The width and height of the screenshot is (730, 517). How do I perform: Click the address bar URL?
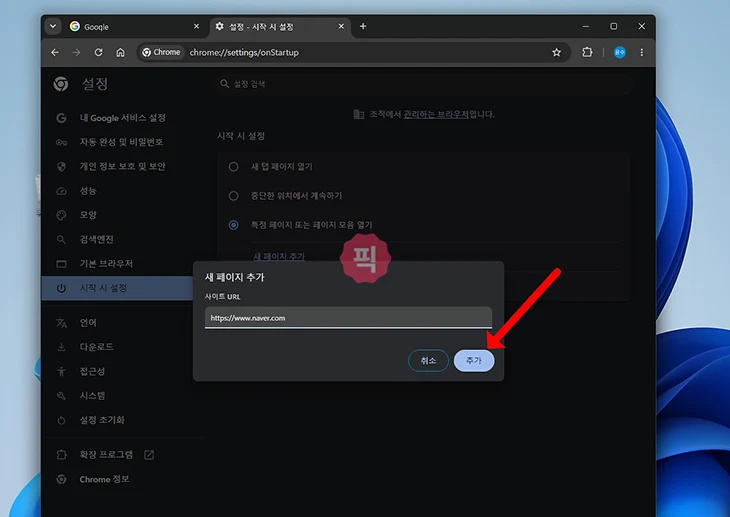click(x=244, y=52)
